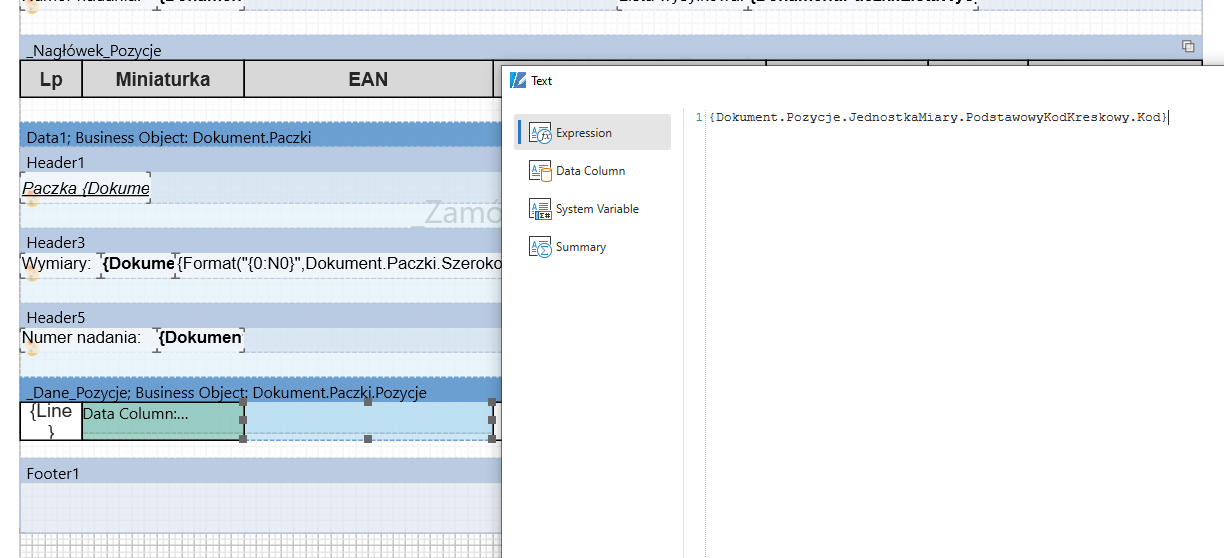Viewport: 1224px width, 558px height.
Task: Select the Format N0 expression text component
Action: click(340, 264)
